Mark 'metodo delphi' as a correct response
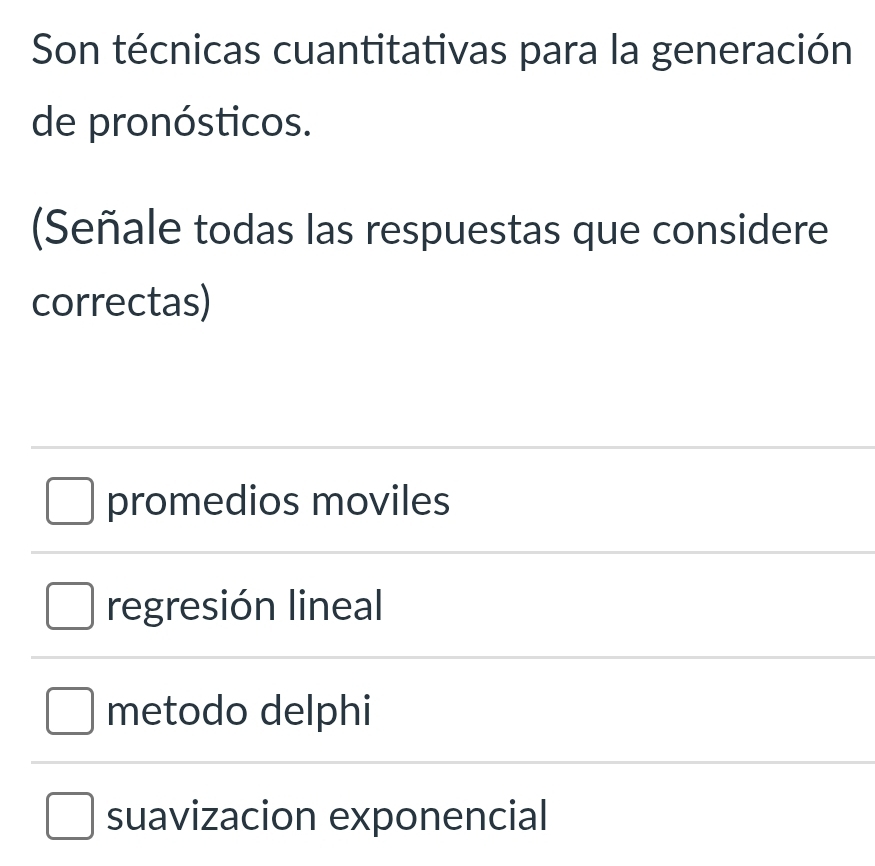This screenshot has width=875, height=866. [x=69, y=711]
